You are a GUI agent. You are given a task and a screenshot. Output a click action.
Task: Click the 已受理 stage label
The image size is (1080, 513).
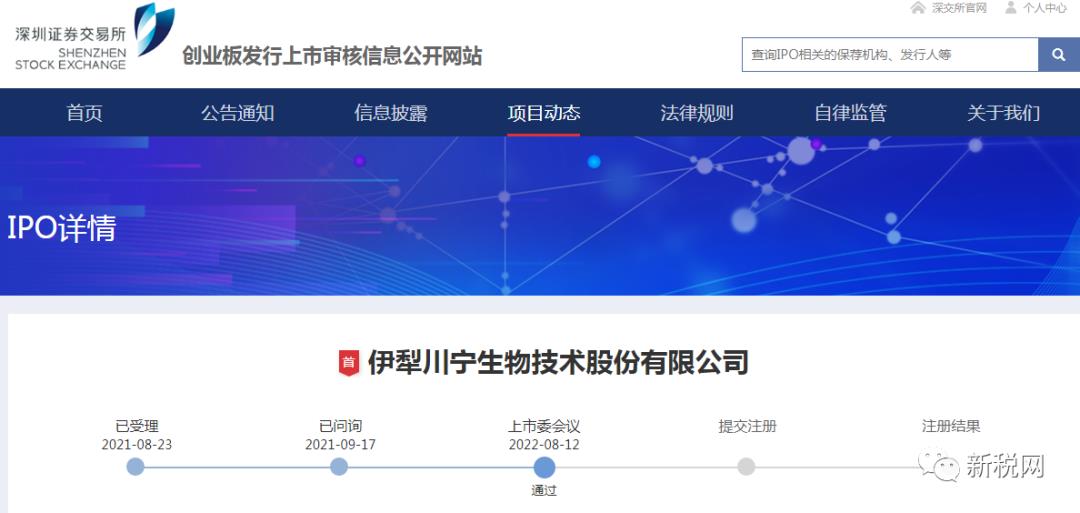click(137, 426)
